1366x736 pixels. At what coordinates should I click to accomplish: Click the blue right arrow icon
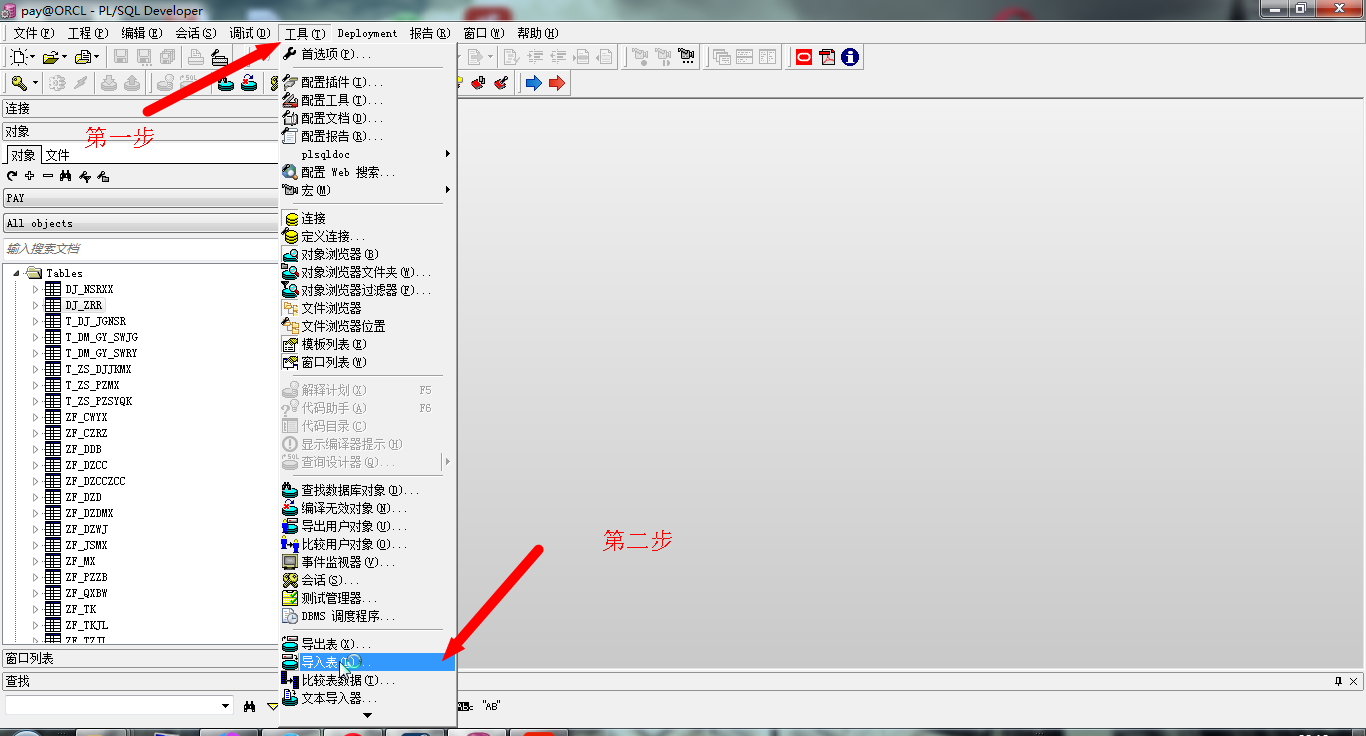(x=533, y=83)
